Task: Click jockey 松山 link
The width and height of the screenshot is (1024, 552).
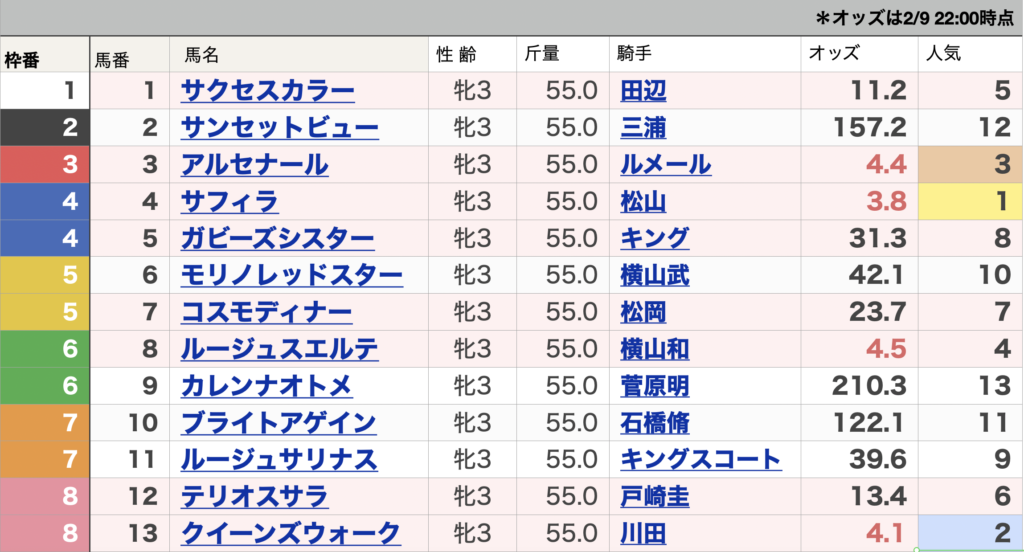Action: tap(643, 202)
